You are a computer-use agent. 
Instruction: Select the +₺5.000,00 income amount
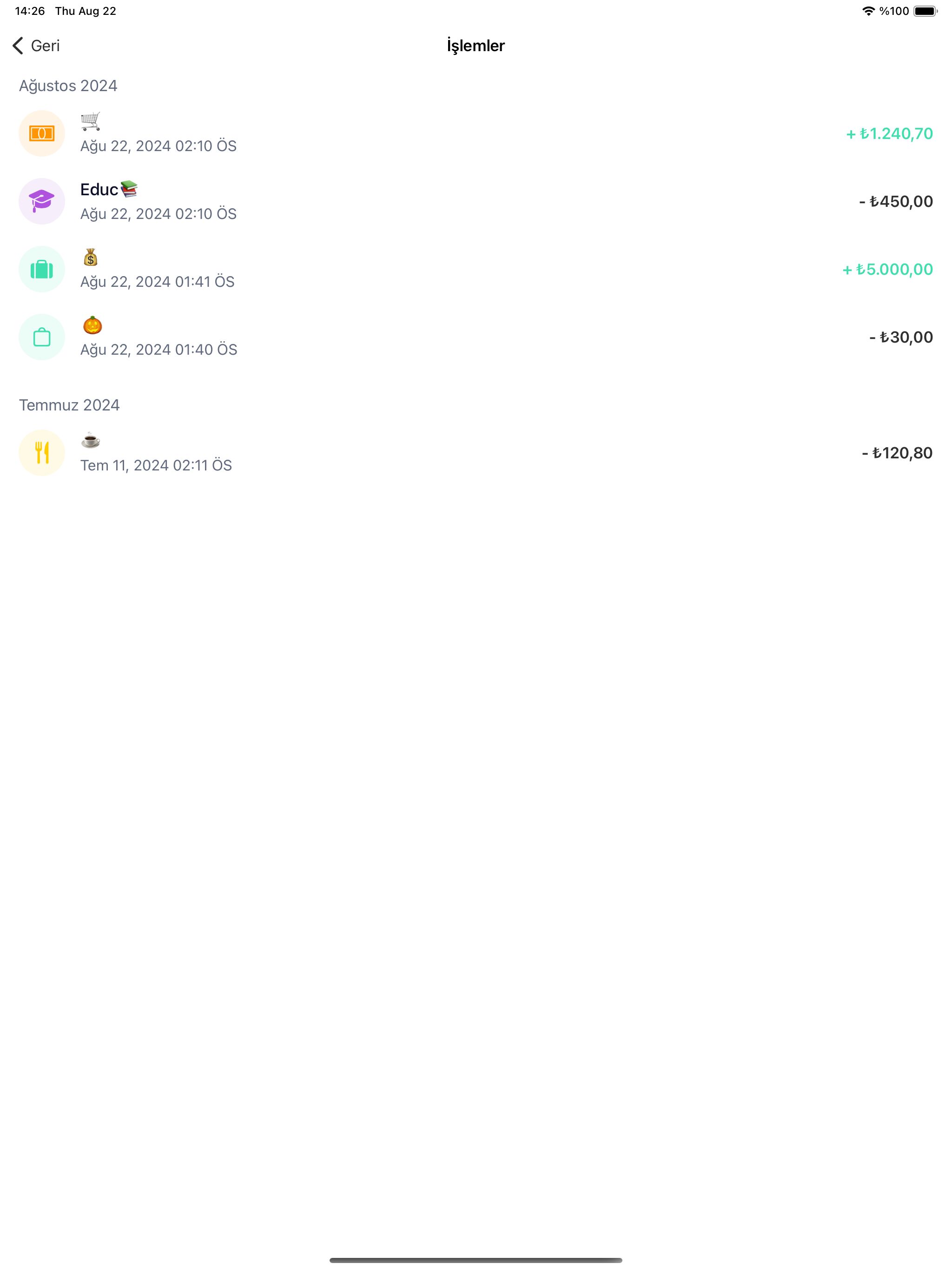887,269
